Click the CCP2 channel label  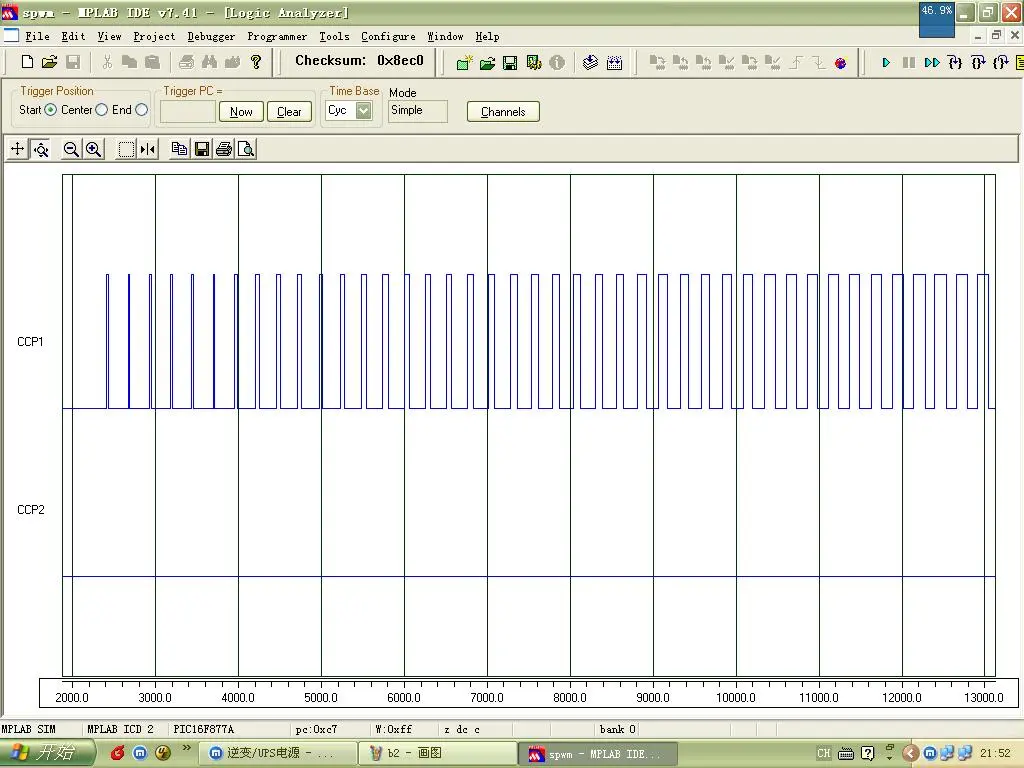click(x=31, y=509)
